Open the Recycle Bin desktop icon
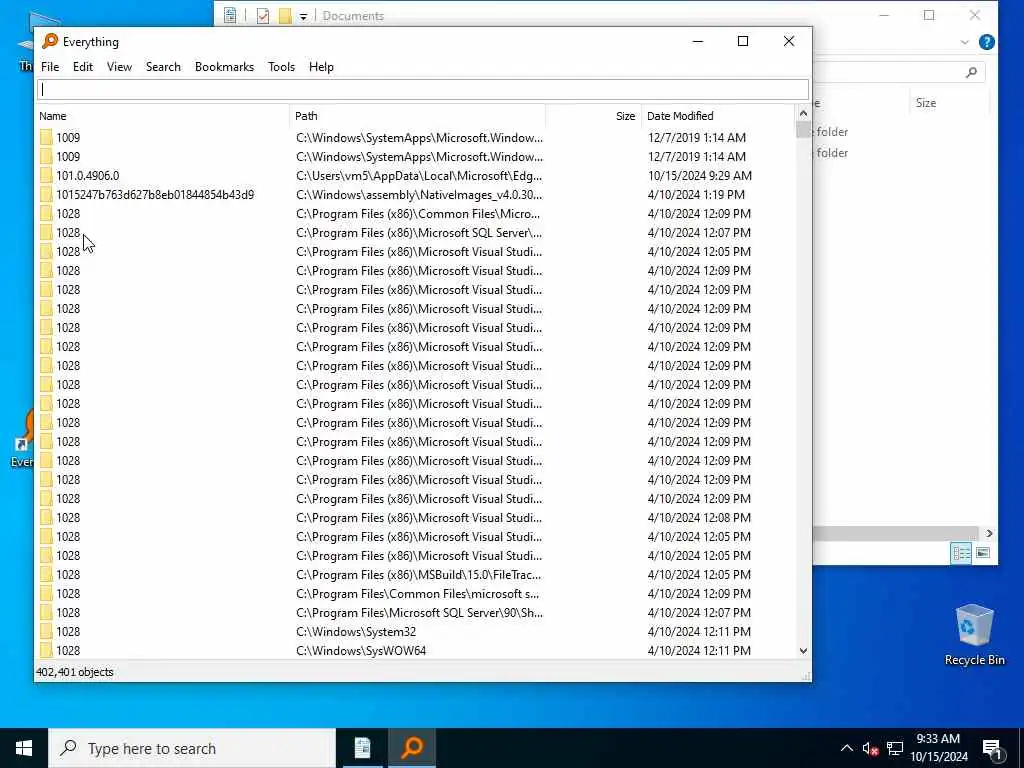 click(974, 634)
